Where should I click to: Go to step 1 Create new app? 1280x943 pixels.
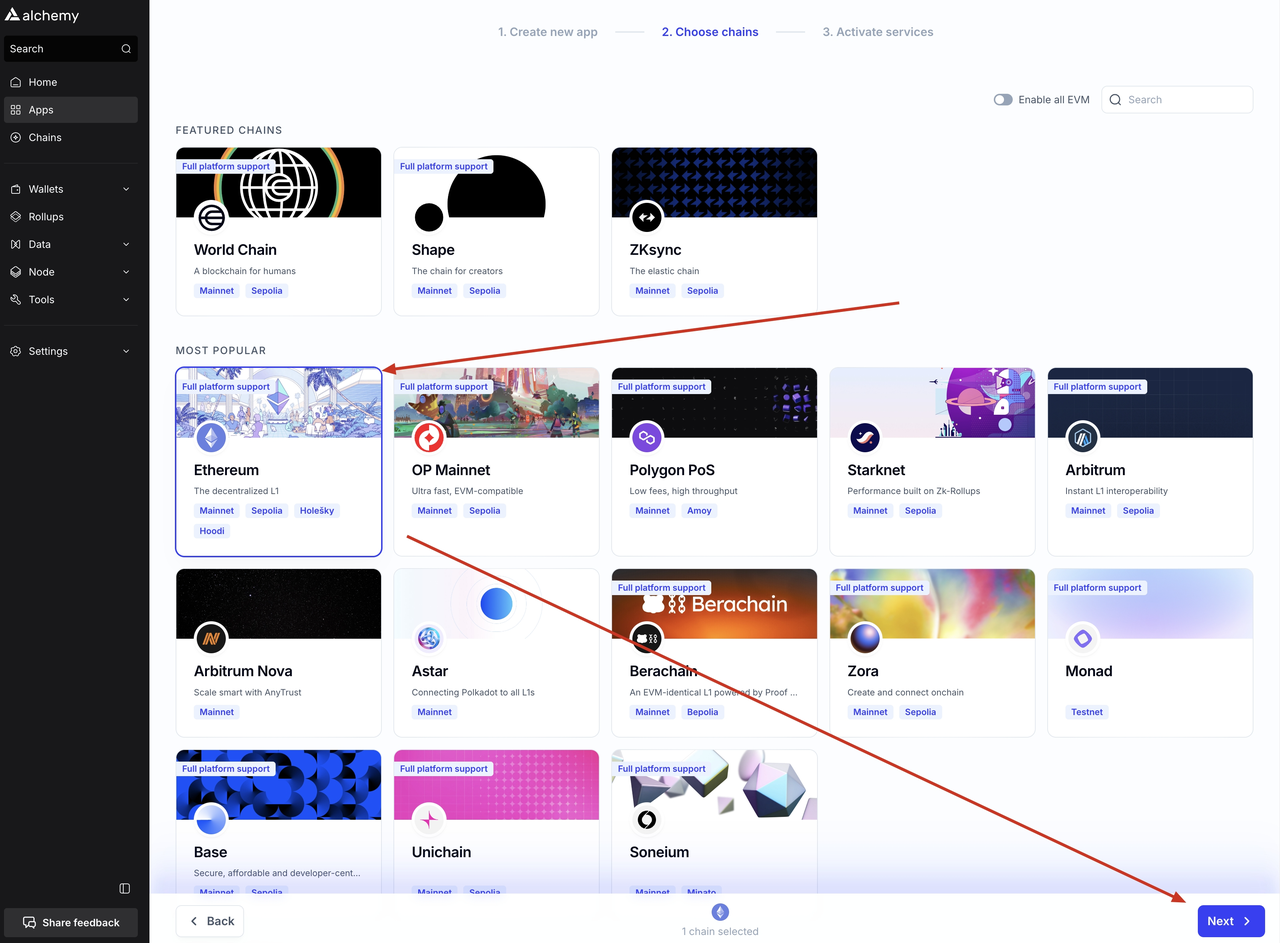[x=547, y=32]
